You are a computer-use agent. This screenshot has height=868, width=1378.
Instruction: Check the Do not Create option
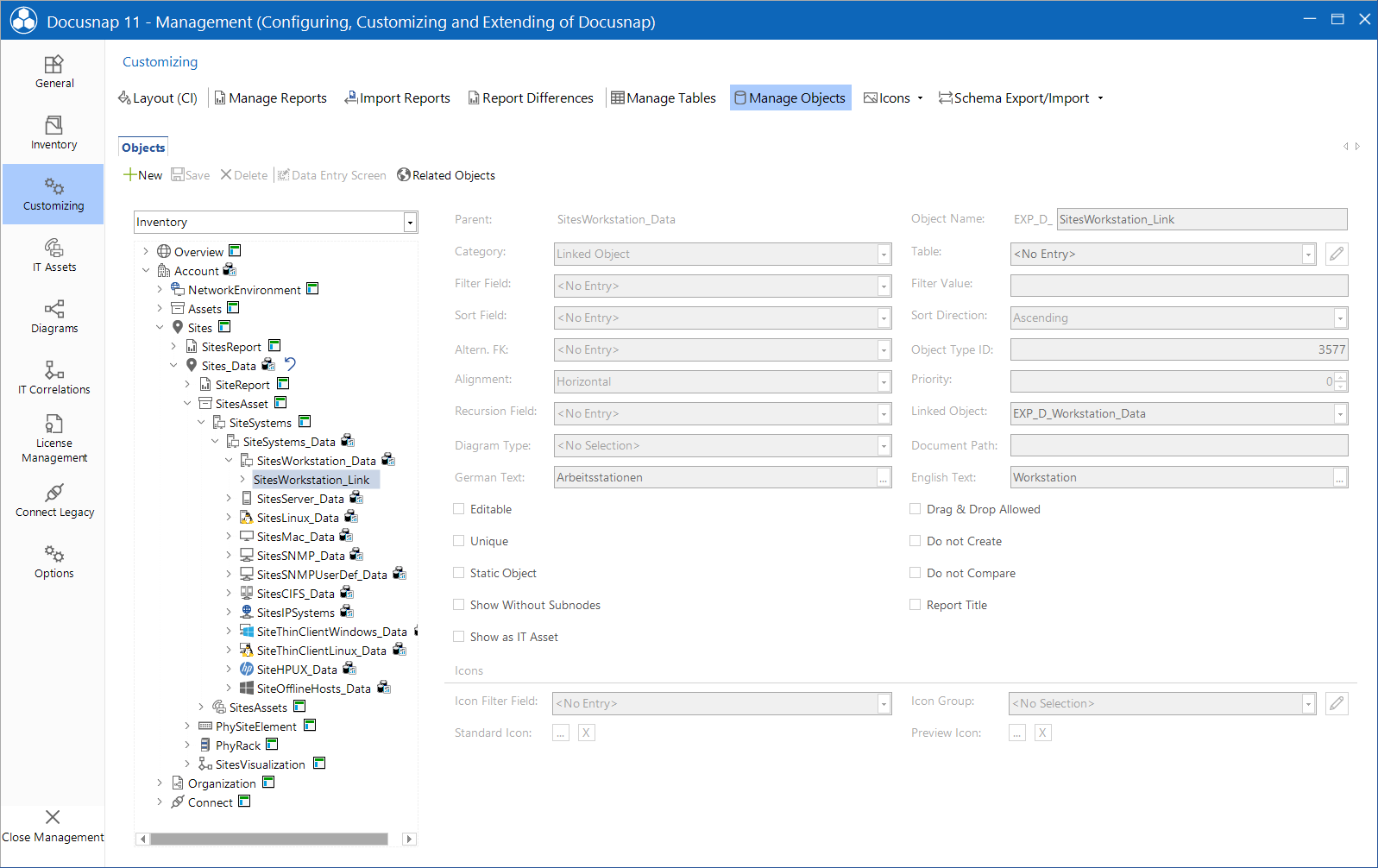pyautogui.click(x=916, y=541)
